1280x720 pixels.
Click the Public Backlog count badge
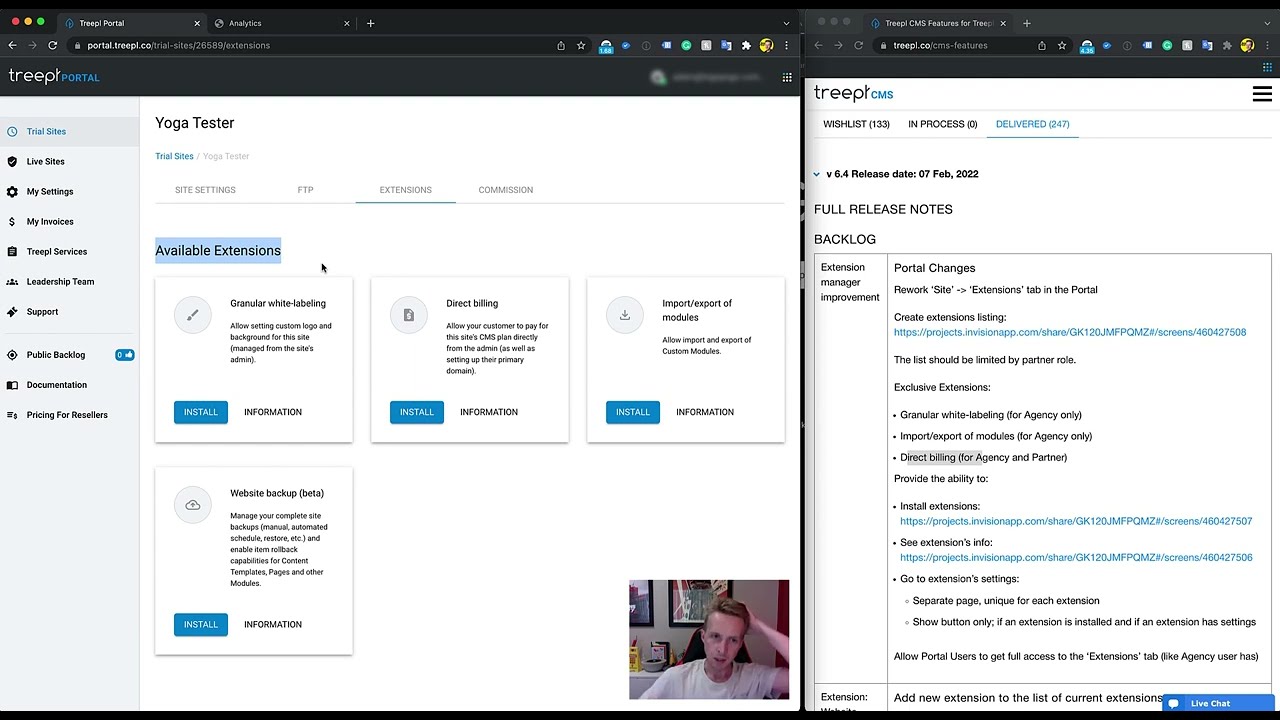click(124, 354)
